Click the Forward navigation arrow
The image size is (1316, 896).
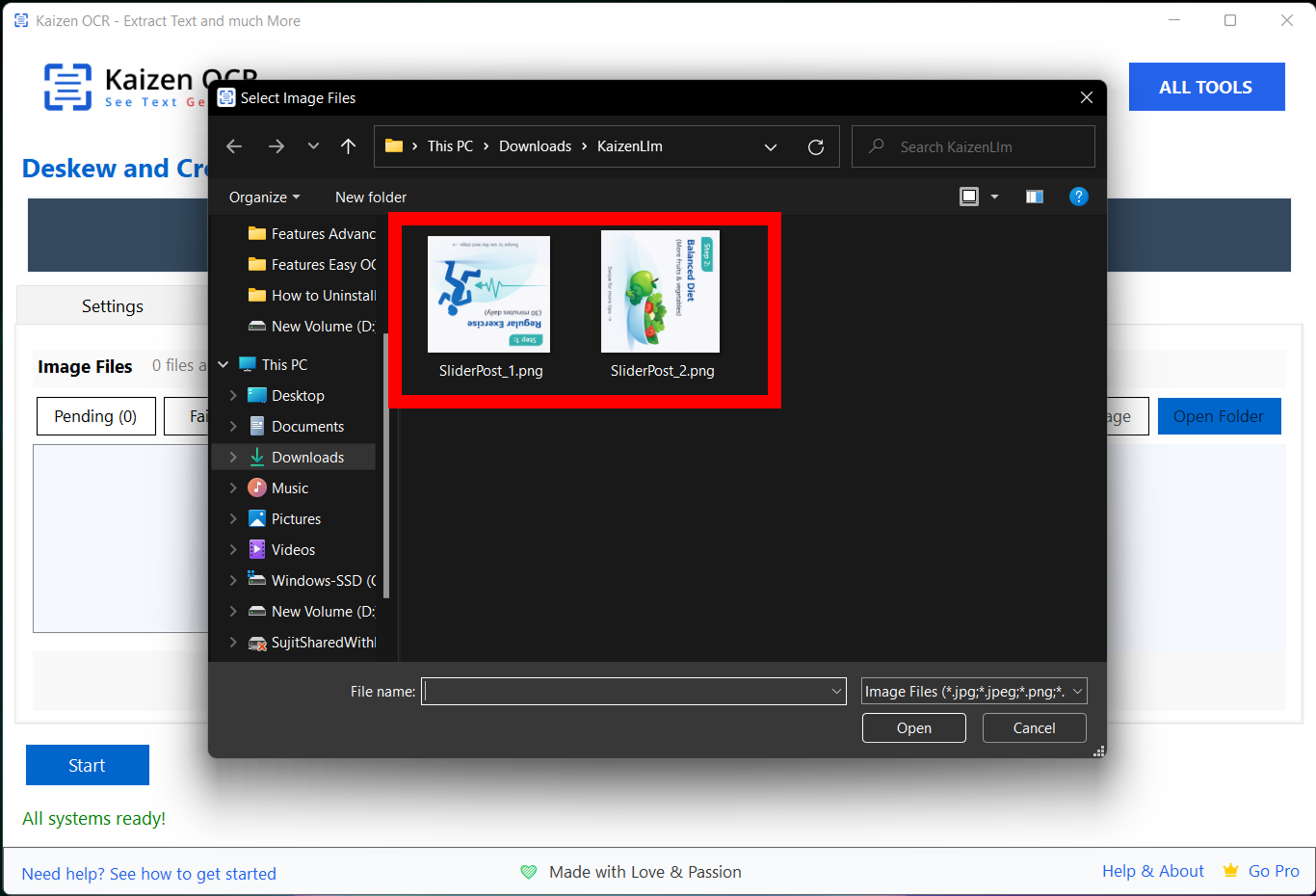tap(276, 146)
